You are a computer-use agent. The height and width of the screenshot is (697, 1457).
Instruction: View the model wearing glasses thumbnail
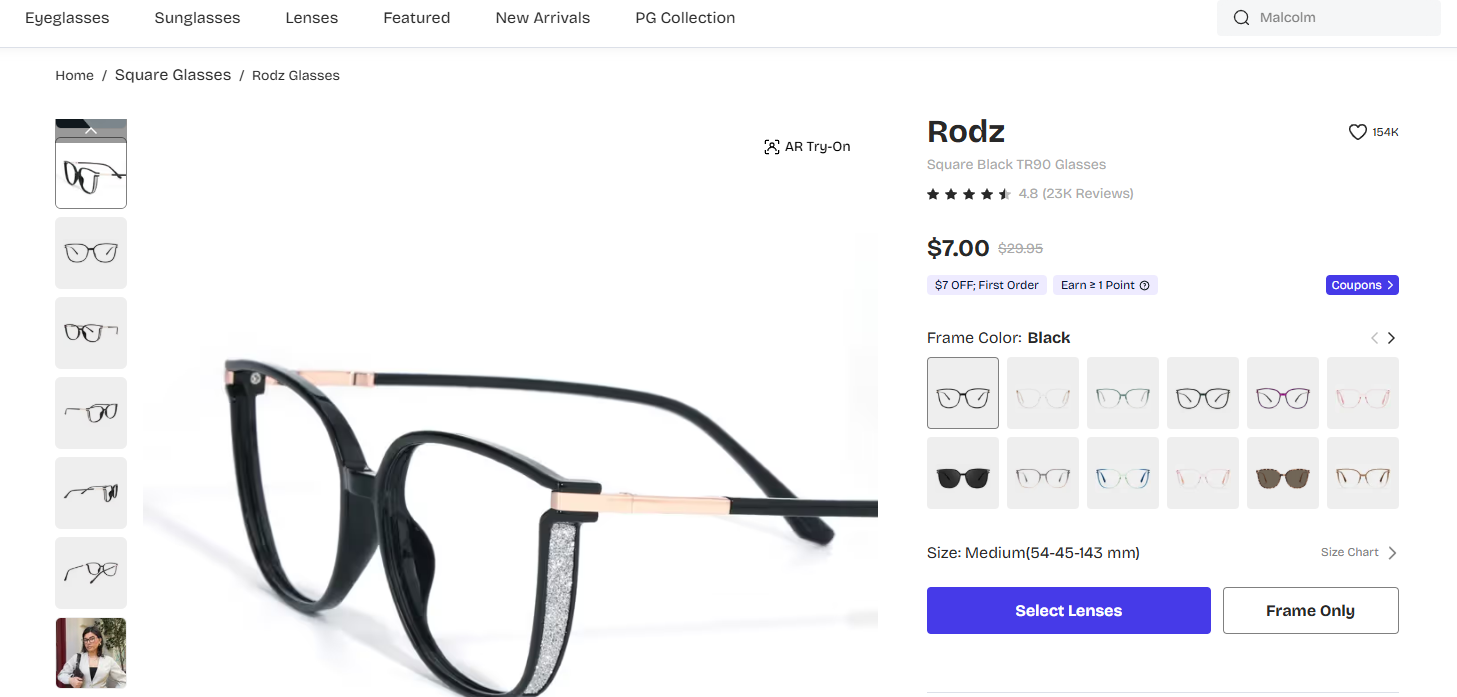point(90,652)
